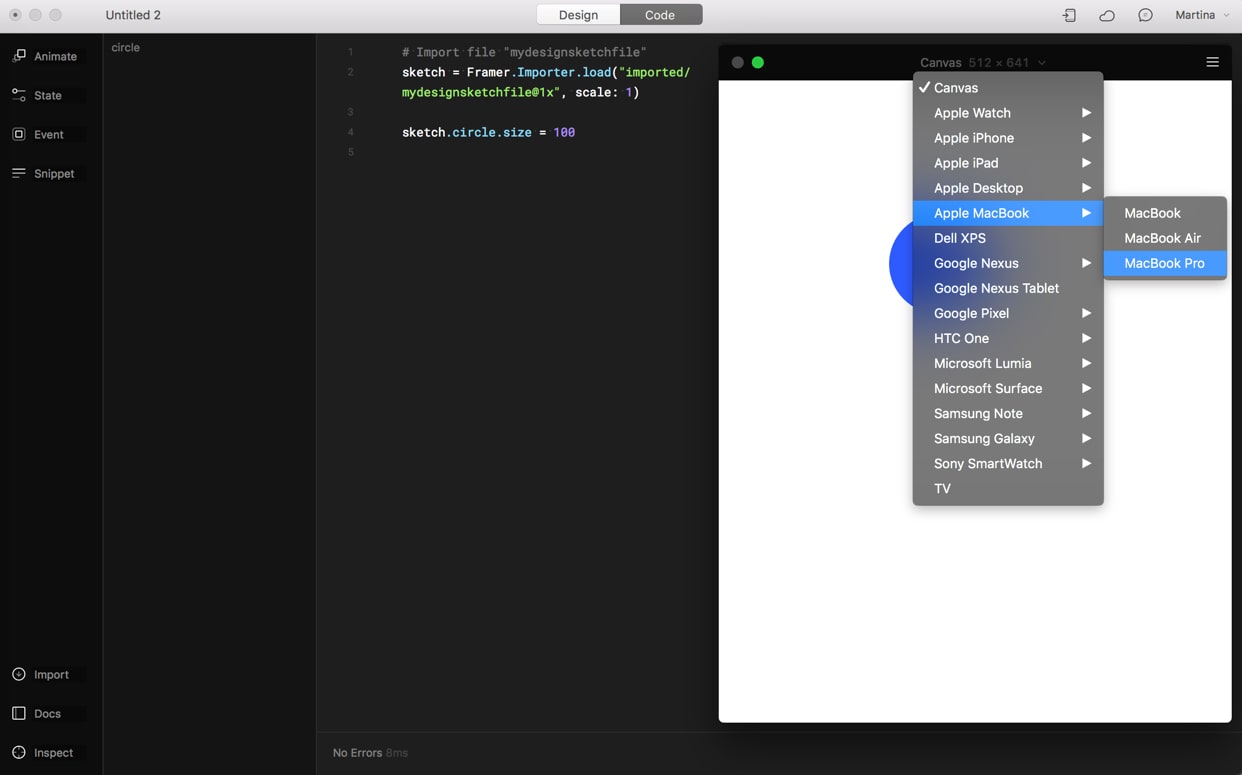Screen dimensions: 1242x775
Task: Click the cloud share icon
Action: [1107, 15]
